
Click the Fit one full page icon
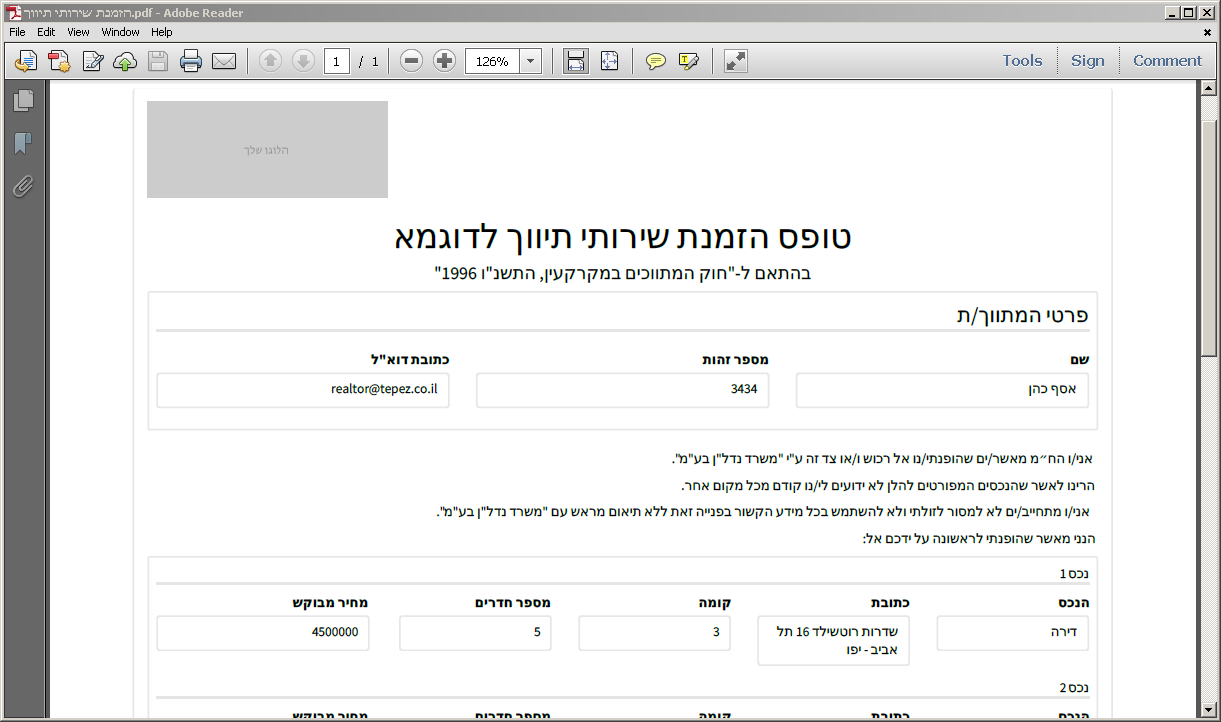pyautogui.click(x=610, y=61)
